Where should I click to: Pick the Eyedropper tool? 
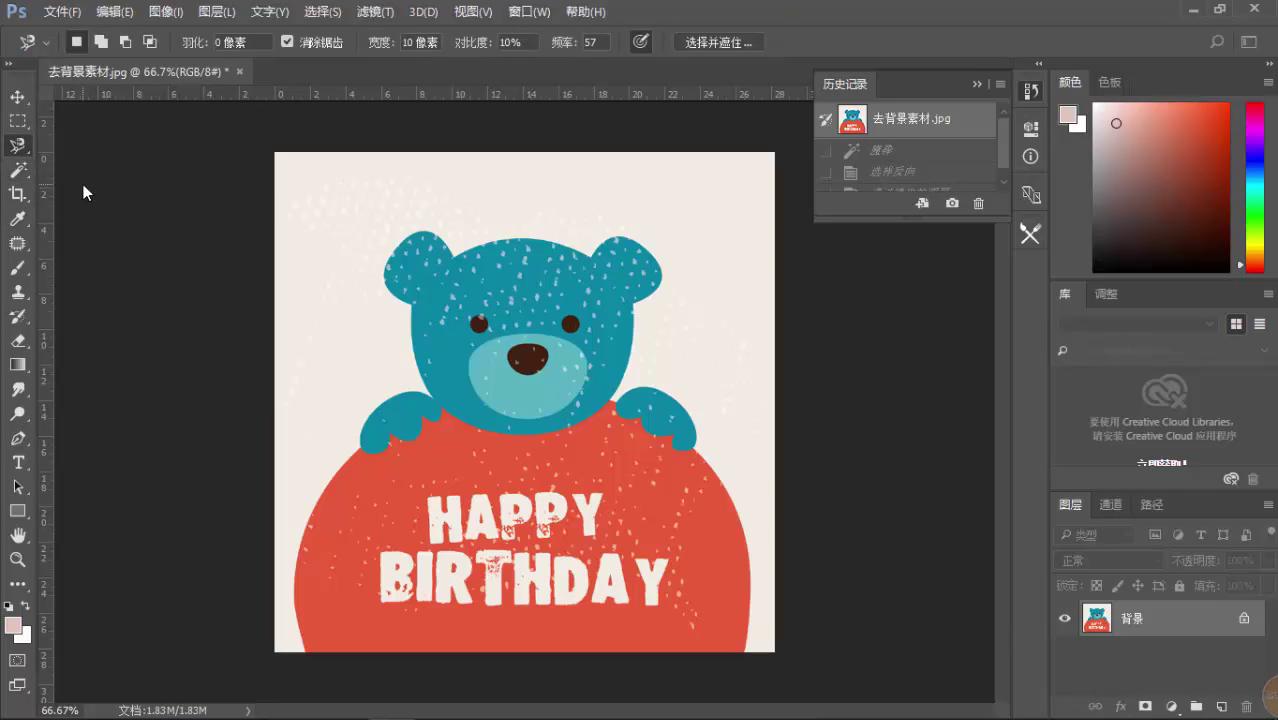click(18, 219)
